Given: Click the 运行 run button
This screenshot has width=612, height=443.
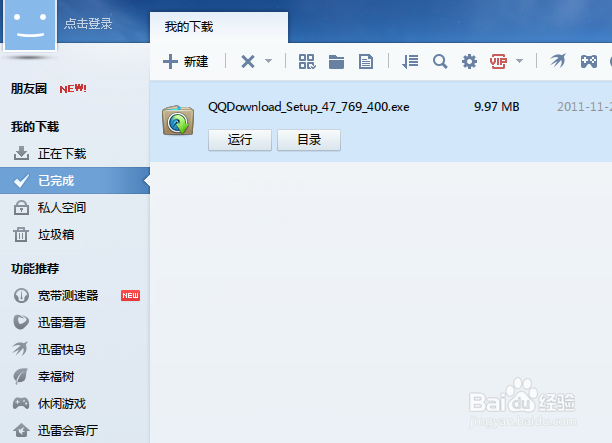Looking at the screenshot, I should click(240, 140).
